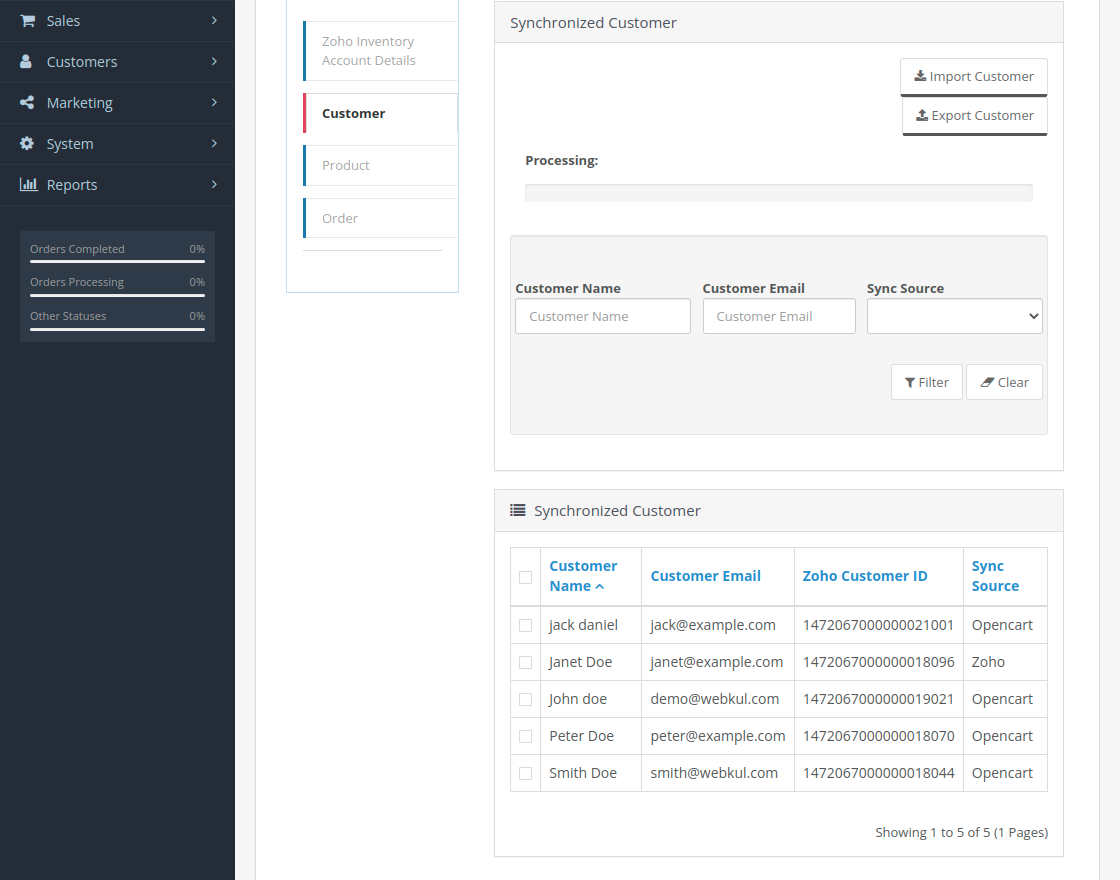Screen dimensions: 1120x880
Task: Switch to the Product tab
Action: [344, 165]
